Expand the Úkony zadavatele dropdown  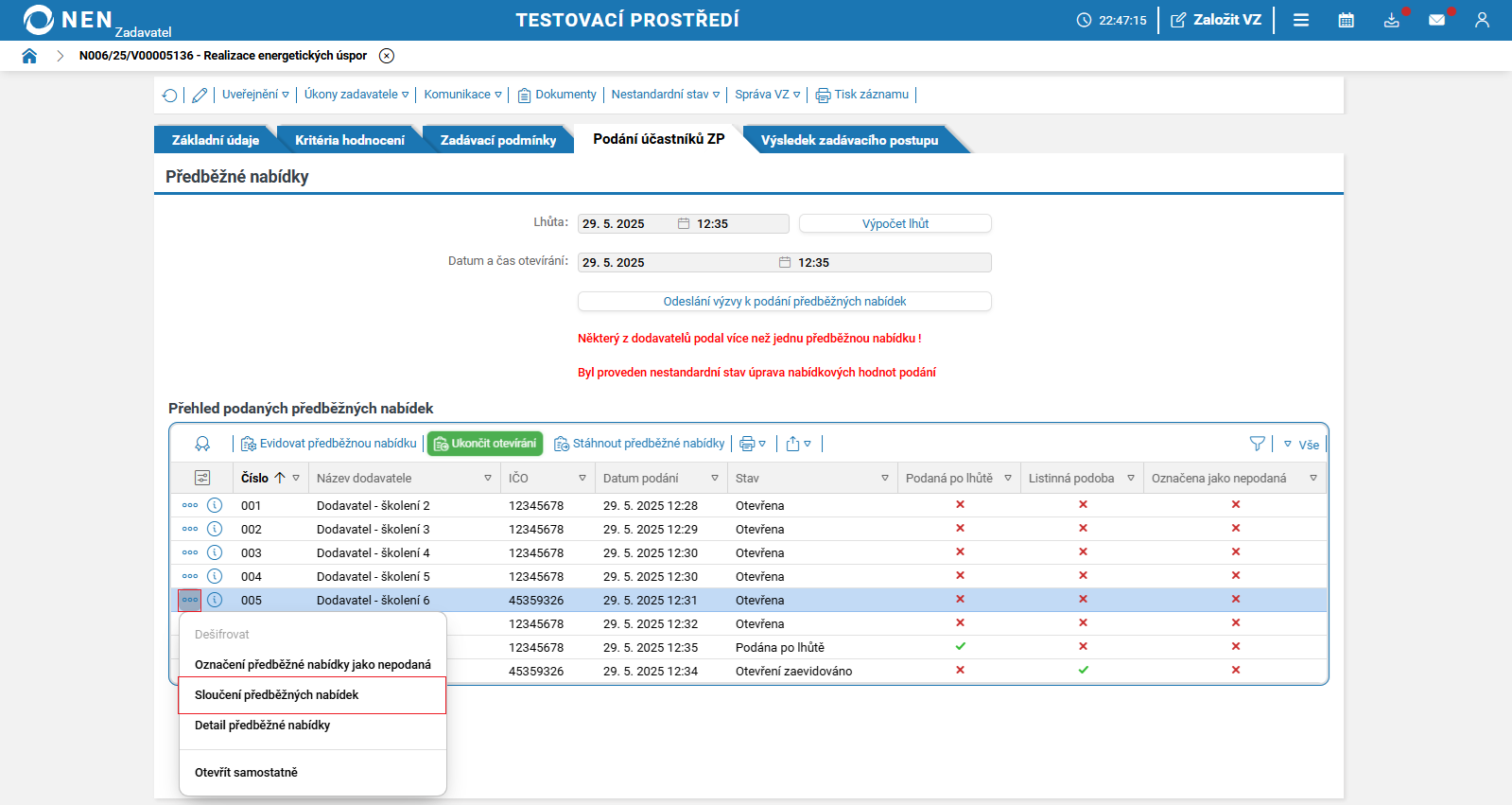[x=356, y=95]
